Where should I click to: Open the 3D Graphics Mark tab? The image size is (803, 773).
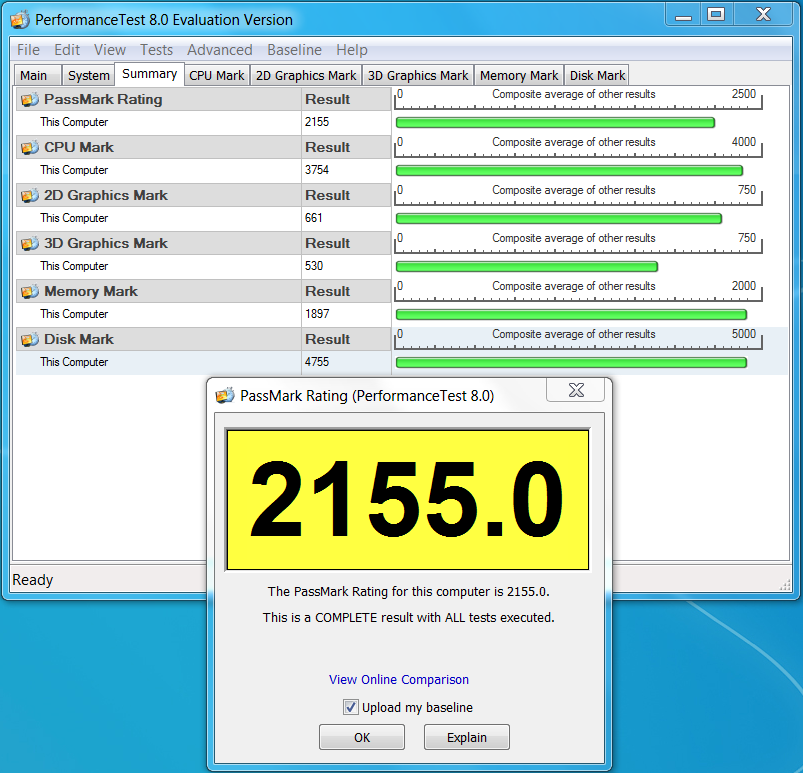pyautogui.click(x=418, y=75)
